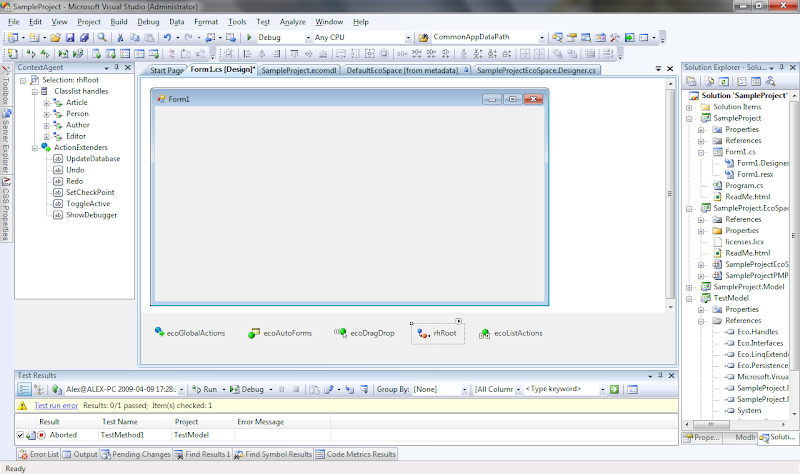
Task: Sort by the Test Name column header
Action: tap(134, 422)
